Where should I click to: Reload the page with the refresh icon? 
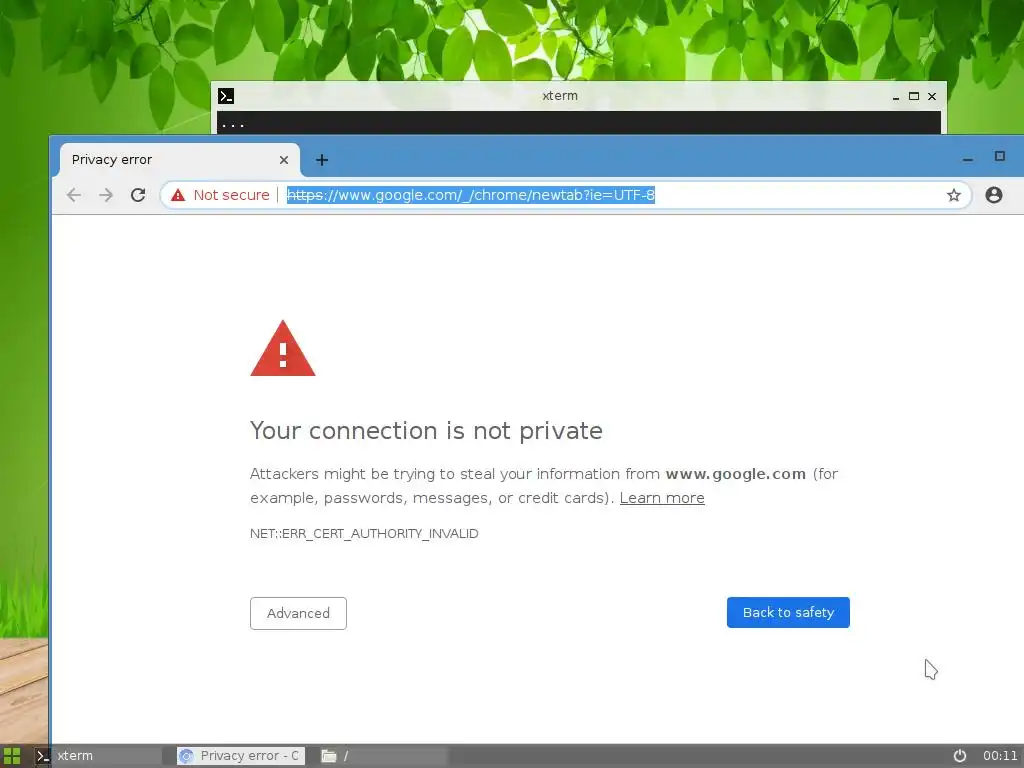(138, 195)
